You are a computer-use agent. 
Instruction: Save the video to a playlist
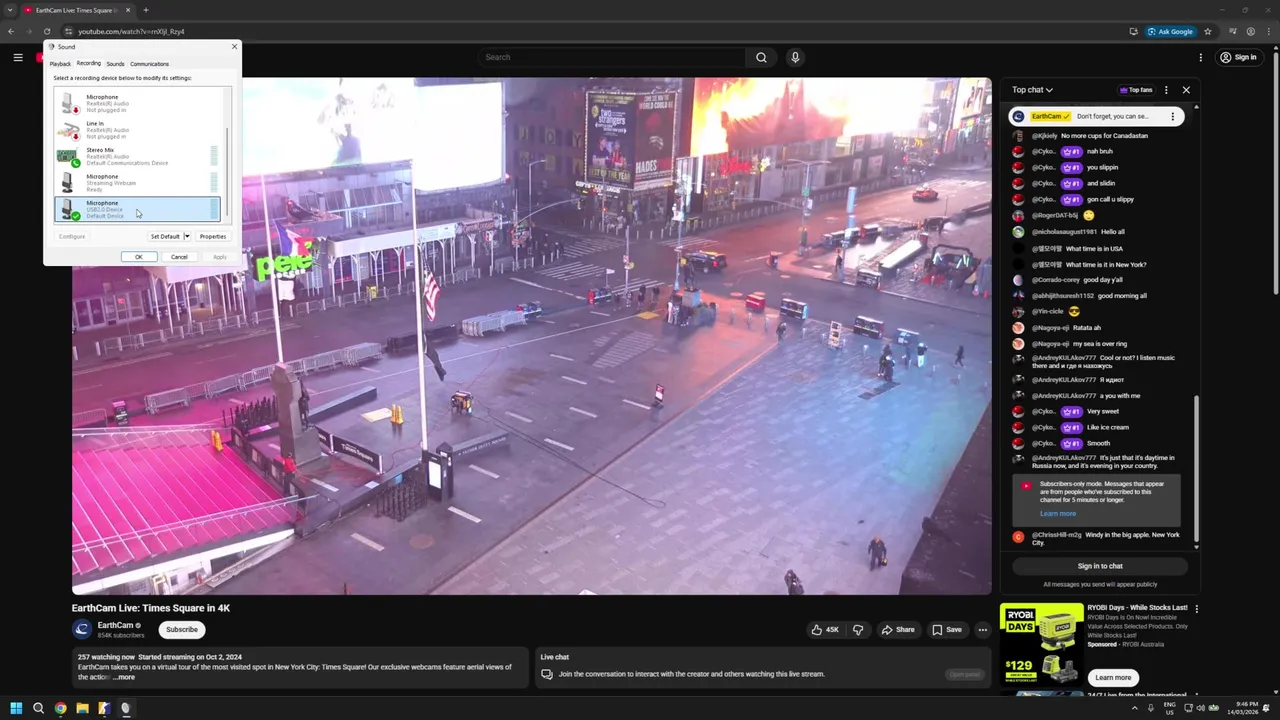[946, 630]
